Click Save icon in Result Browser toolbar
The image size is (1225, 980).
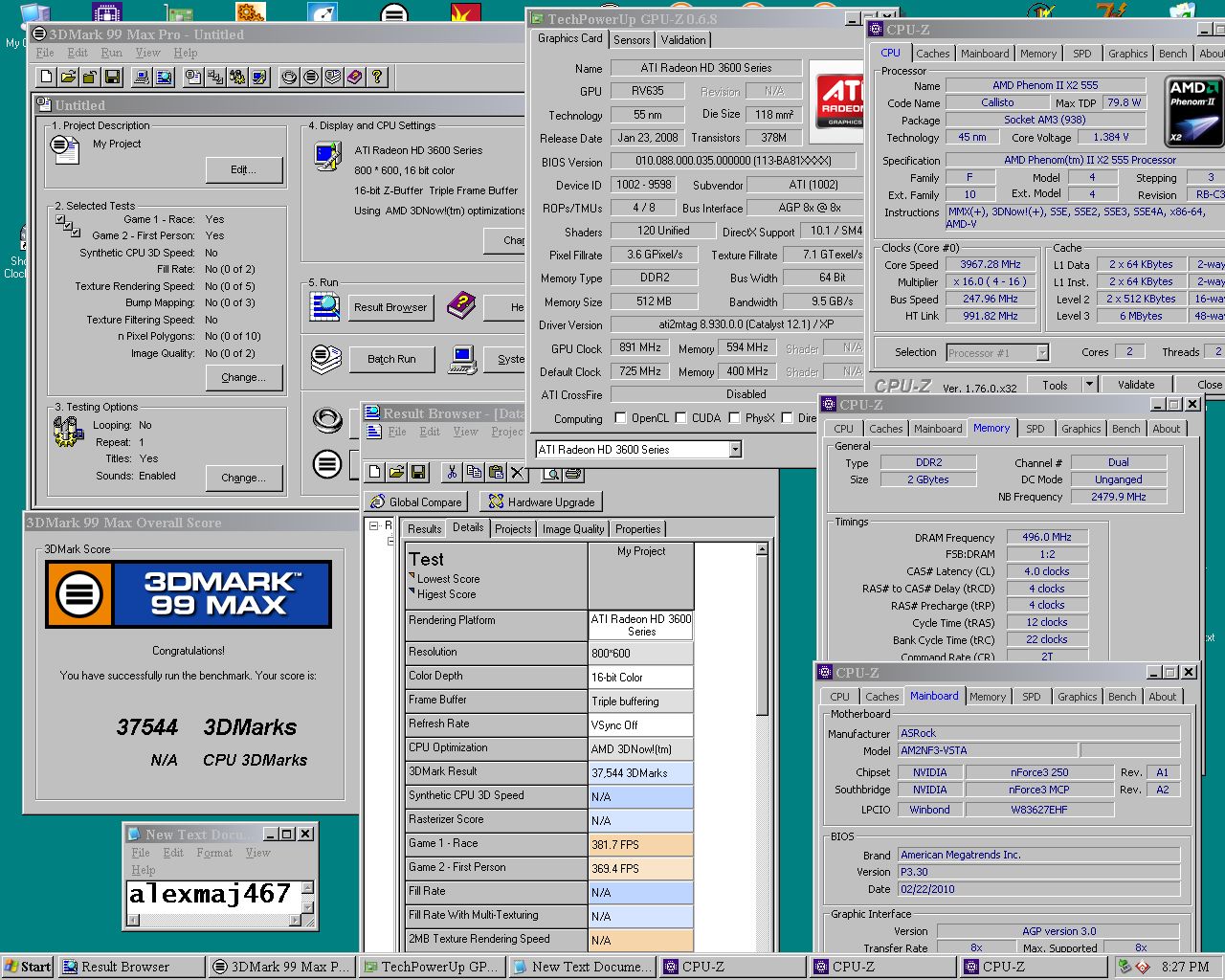click(418, 472)
